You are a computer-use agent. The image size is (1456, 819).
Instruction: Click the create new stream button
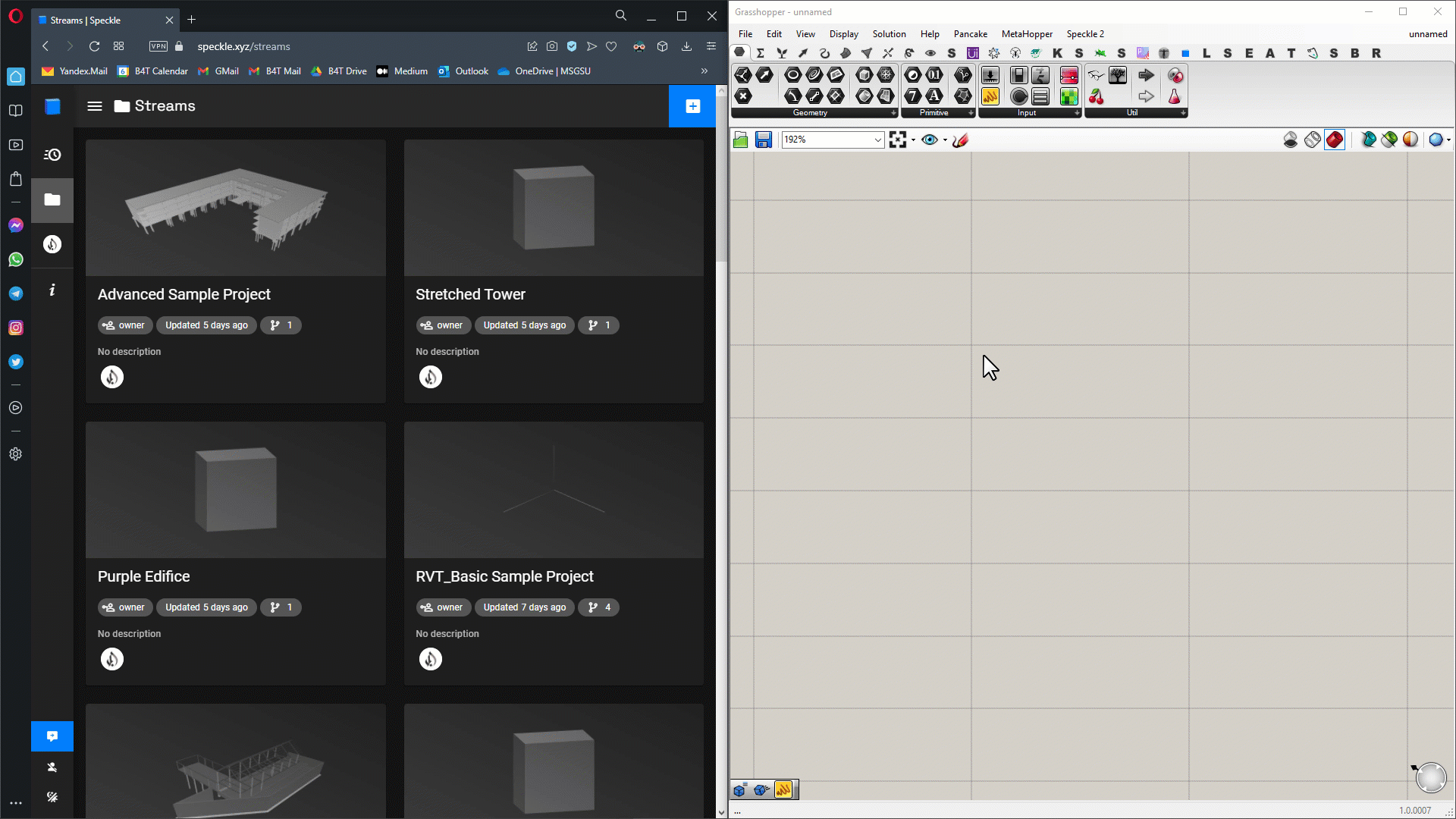click(x=692, y=106)
